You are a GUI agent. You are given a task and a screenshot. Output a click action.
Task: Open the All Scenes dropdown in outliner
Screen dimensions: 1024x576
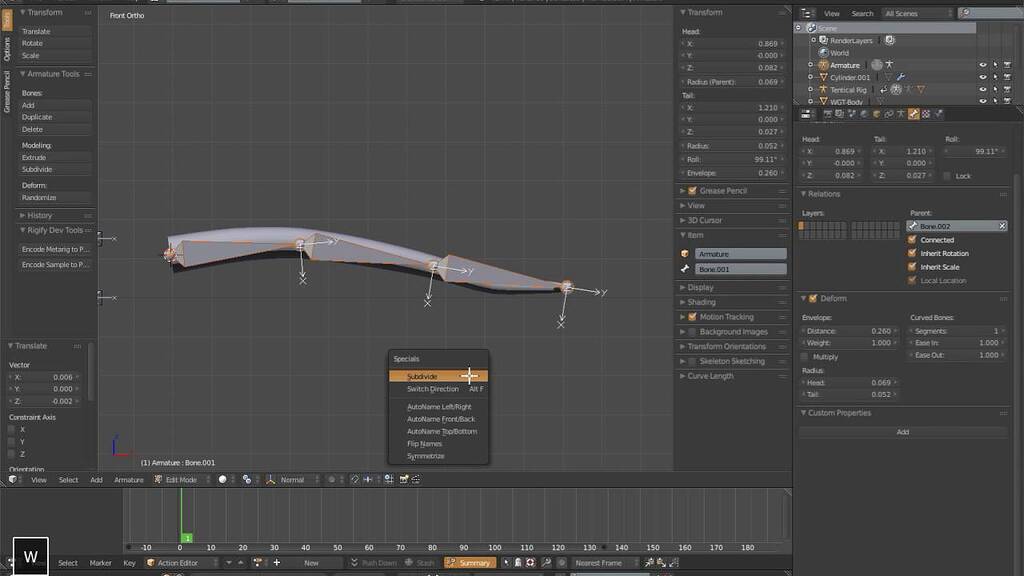click(x=918, y=13)
